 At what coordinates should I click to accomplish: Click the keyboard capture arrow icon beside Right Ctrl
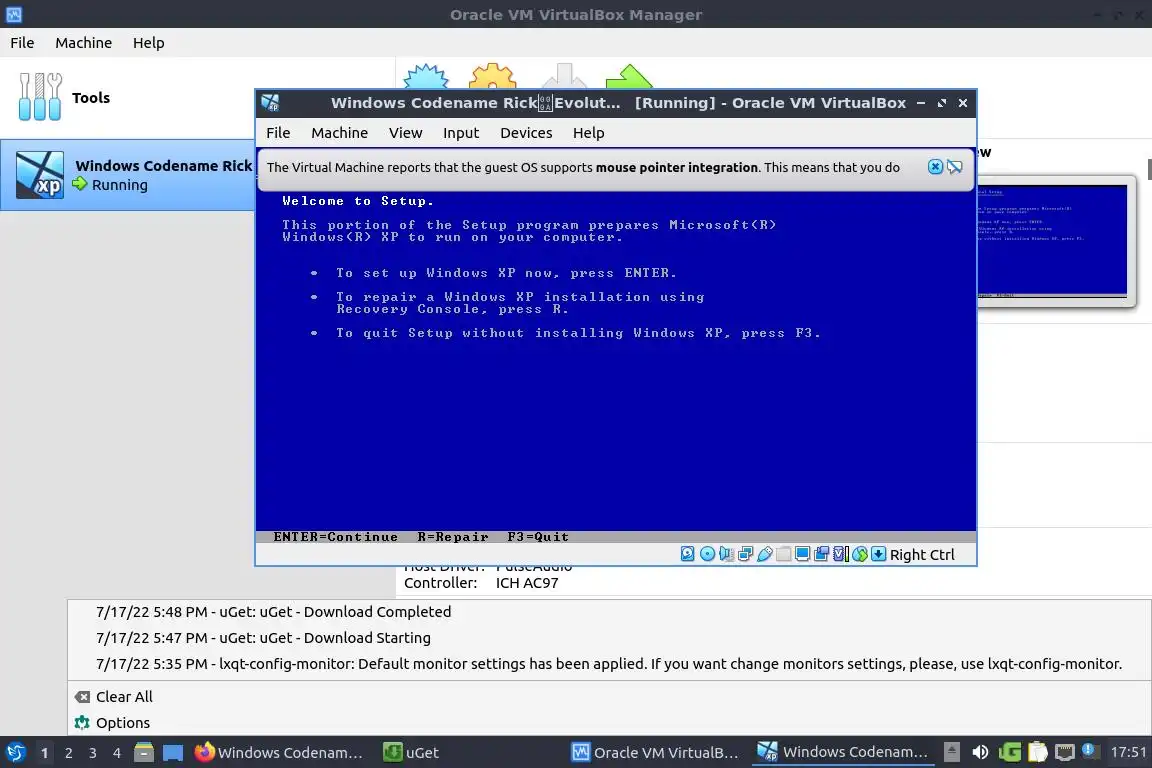pyautogui.click(x=879, y=554)
